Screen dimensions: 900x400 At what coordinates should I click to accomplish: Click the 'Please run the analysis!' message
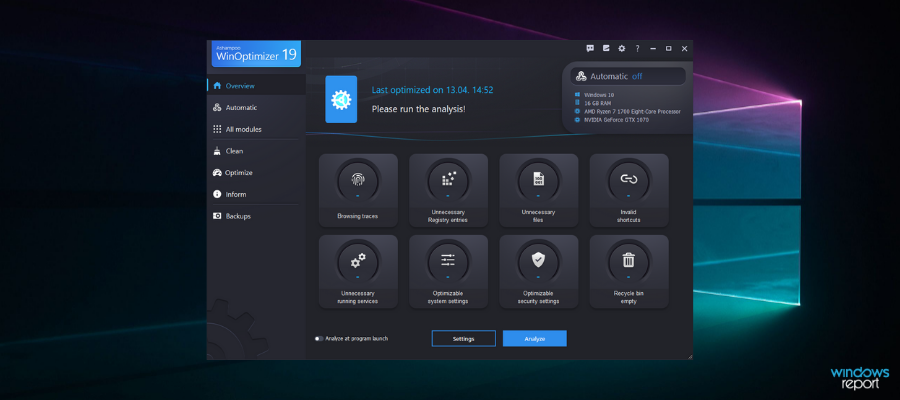tap(418, 108)
